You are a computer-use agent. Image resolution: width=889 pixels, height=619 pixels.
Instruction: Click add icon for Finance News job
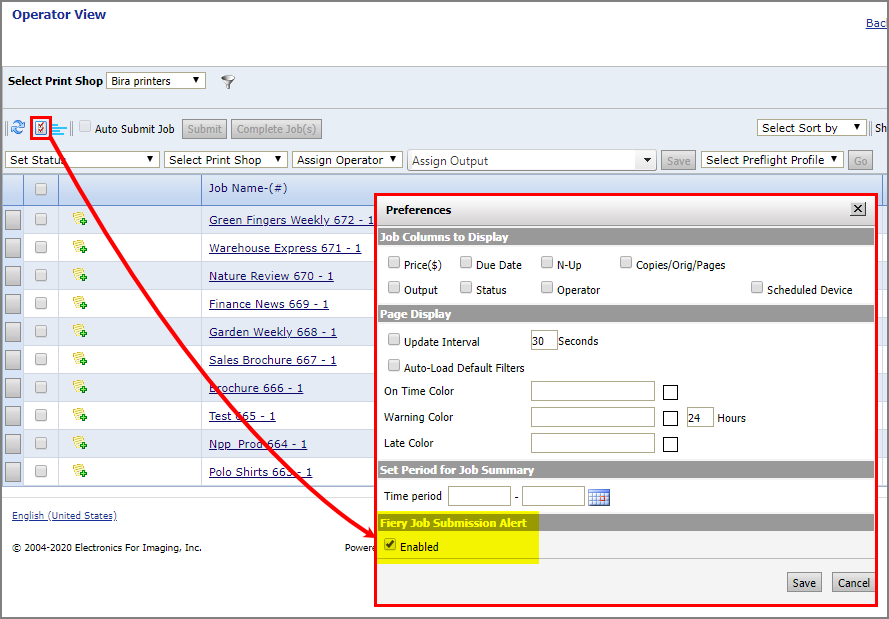pyautogui.click(x=80, y=303)
